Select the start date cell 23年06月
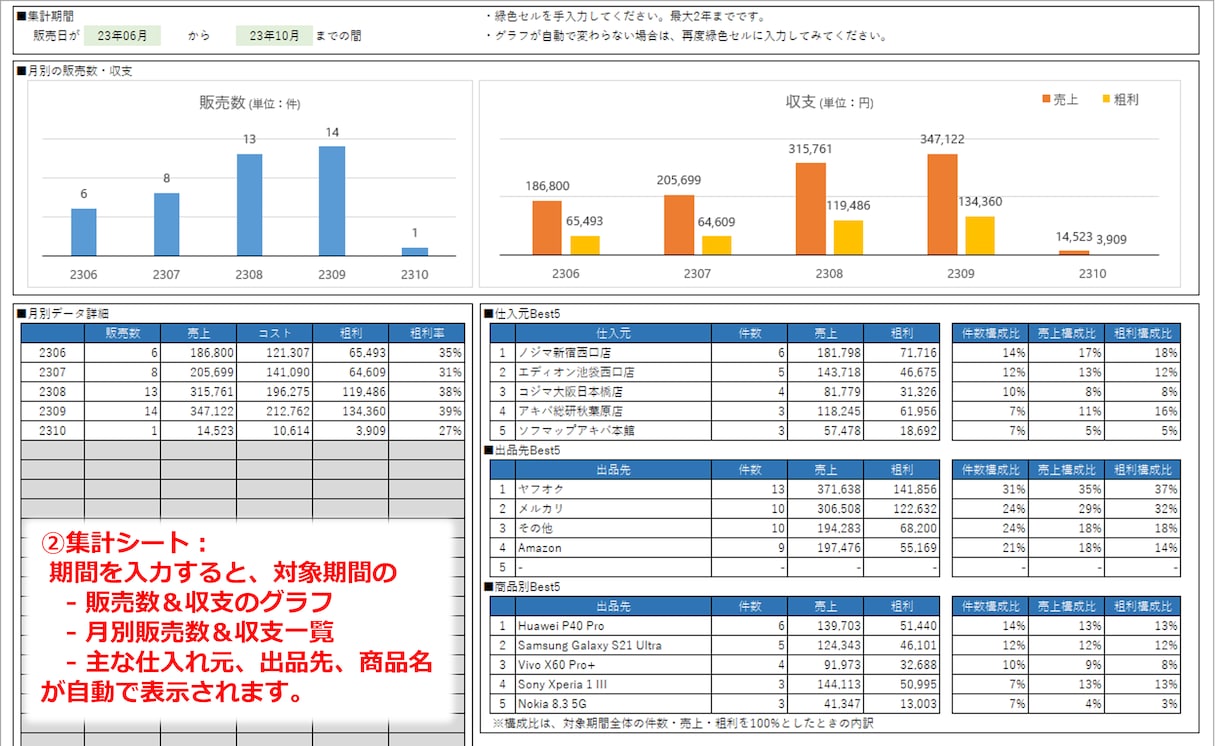The width and height of the screenshot is (1220, 746). 122,35
